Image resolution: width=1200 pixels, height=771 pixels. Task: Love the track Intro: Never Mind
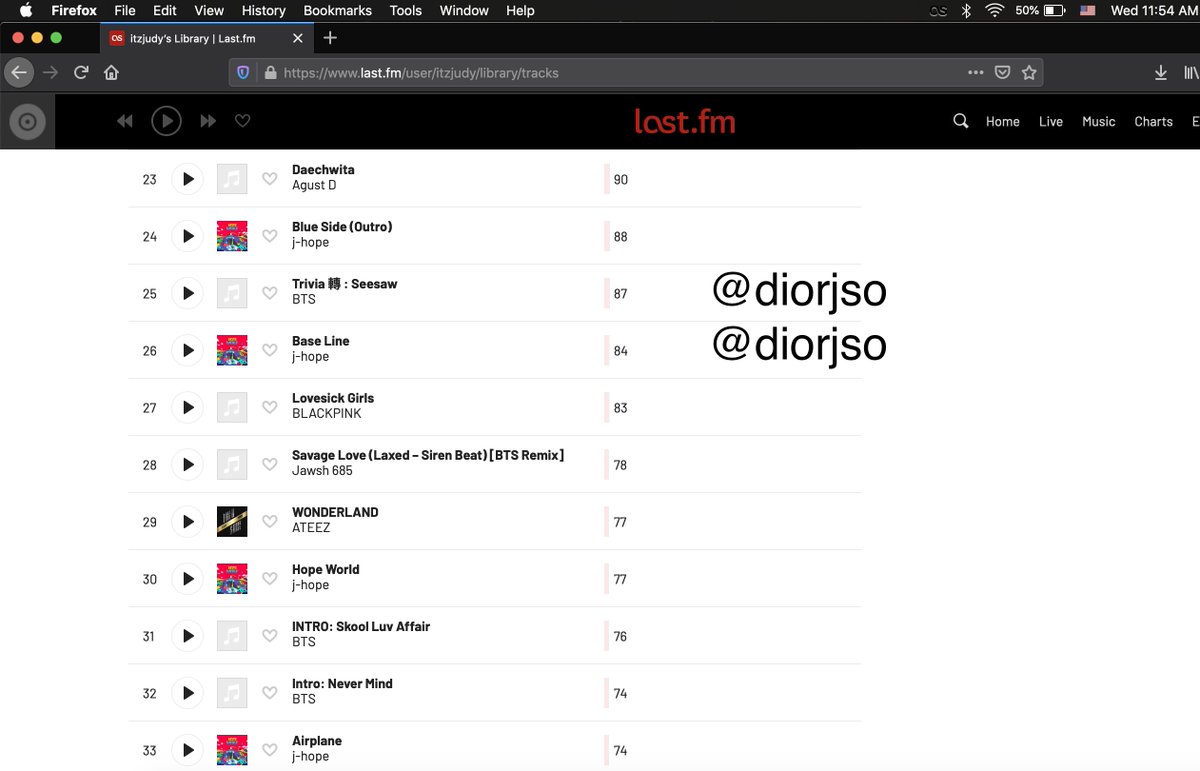tap(269, 692)
